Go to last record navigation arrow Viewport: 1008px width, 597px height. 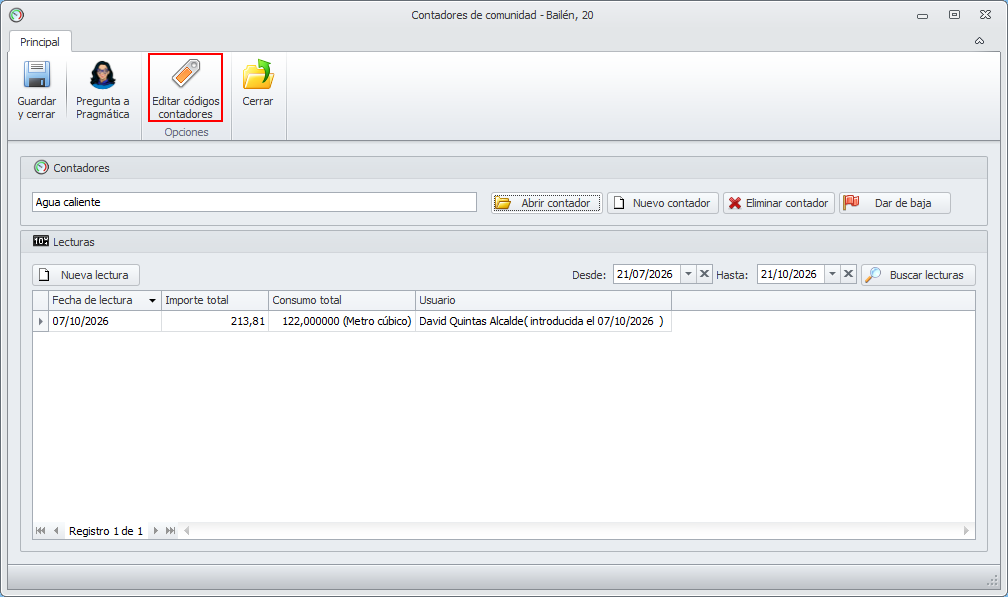tap(170, 531)
